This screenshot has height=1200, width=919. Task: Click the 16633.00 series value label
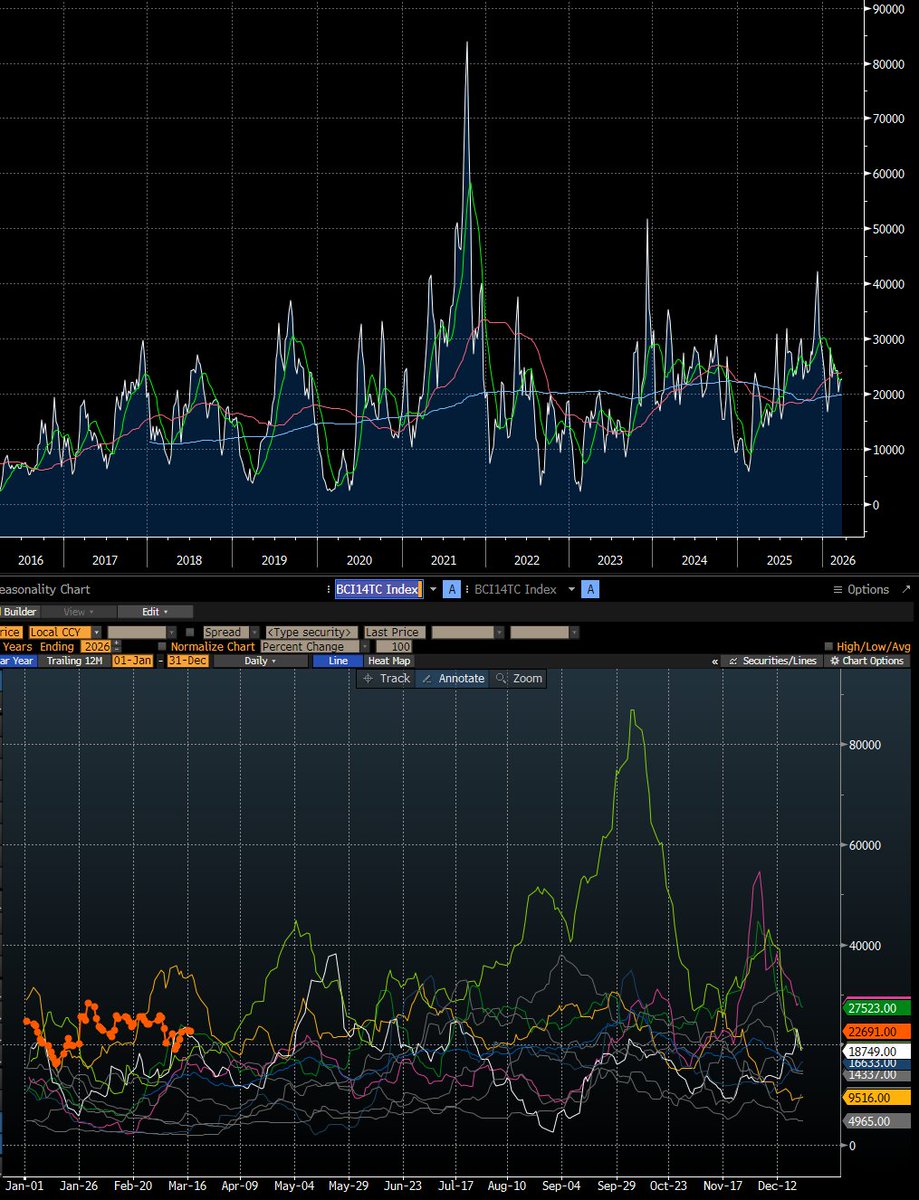coord(877,1066)
